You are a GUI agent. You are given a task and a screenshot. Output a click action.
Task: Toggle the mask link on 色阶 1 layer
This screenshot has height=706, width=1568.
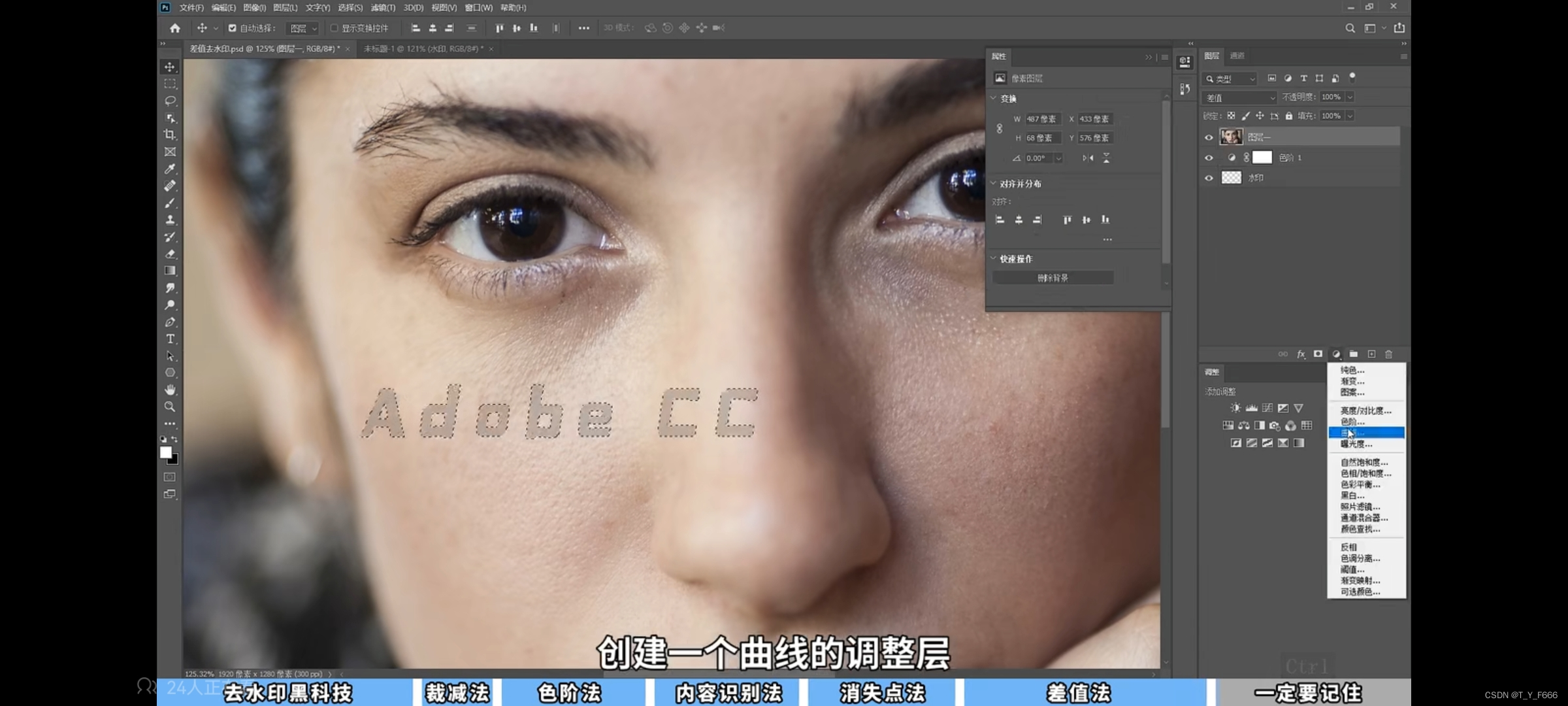[1247, 158]
